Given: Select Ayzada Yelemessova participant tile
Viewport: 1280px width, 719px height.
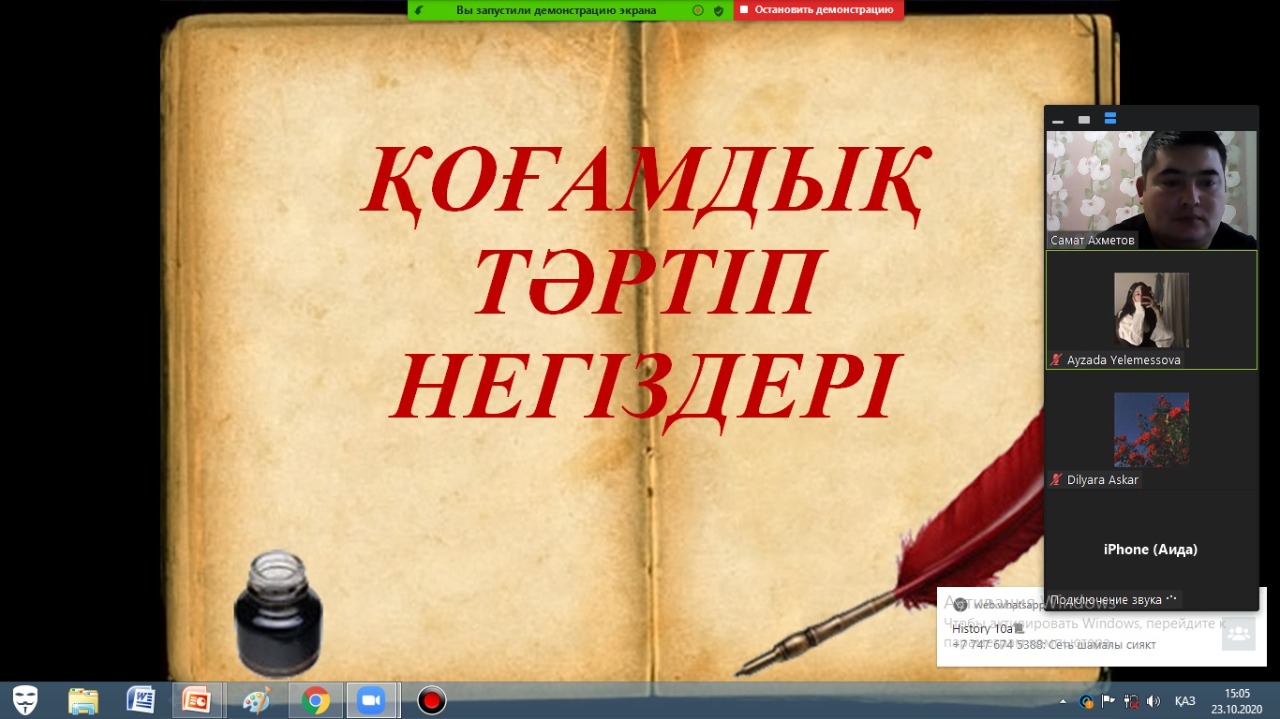Looking at the screenshot, I should coord(1151,310).
